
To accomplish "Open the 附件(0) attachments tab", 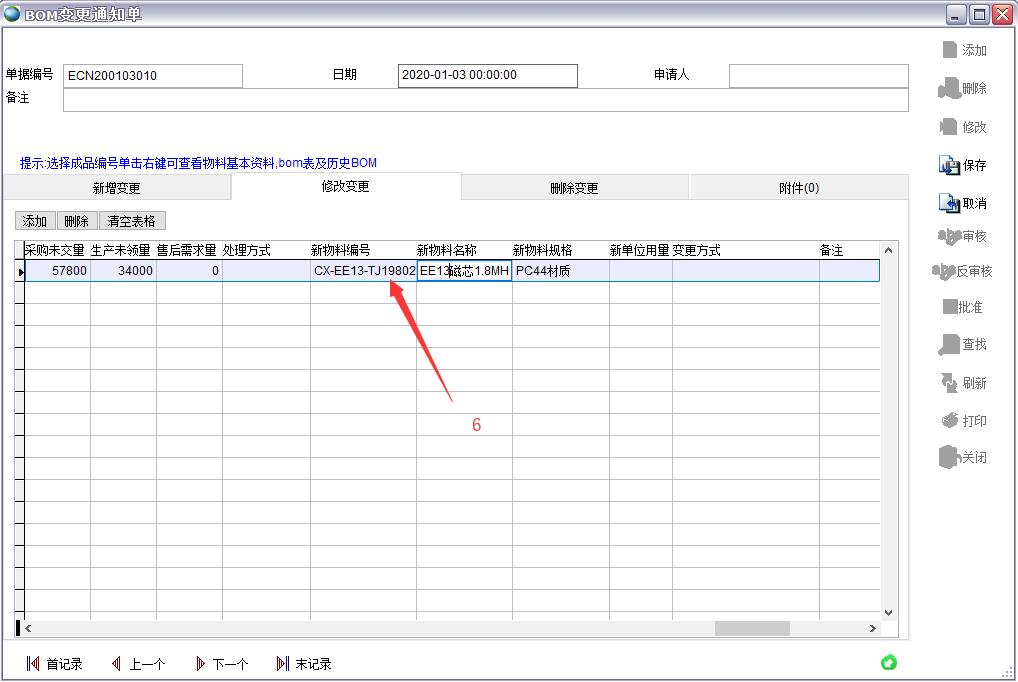I will pyautogui.click(x=799, y=188).
